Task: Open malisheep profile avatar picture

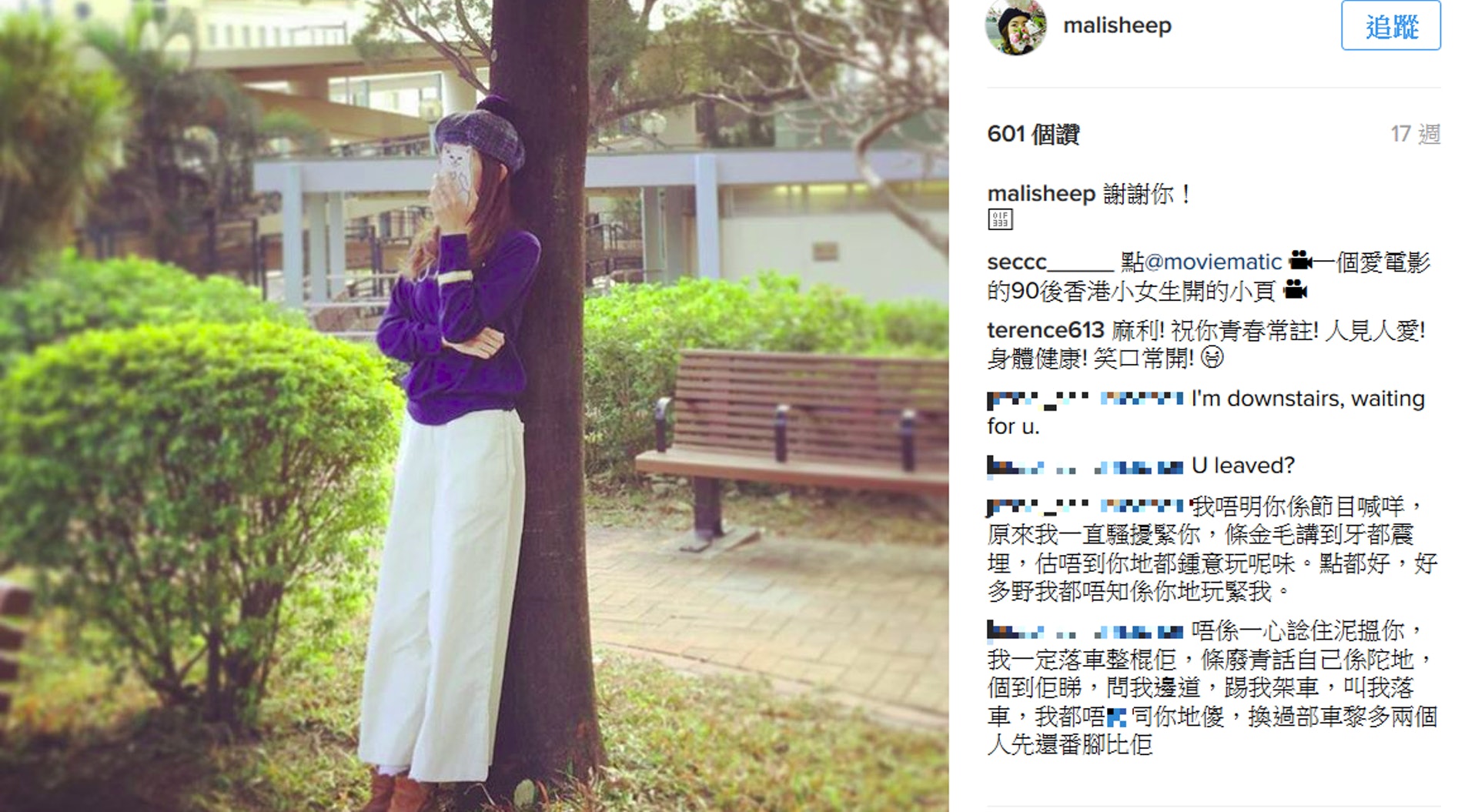Action: 1016,26
